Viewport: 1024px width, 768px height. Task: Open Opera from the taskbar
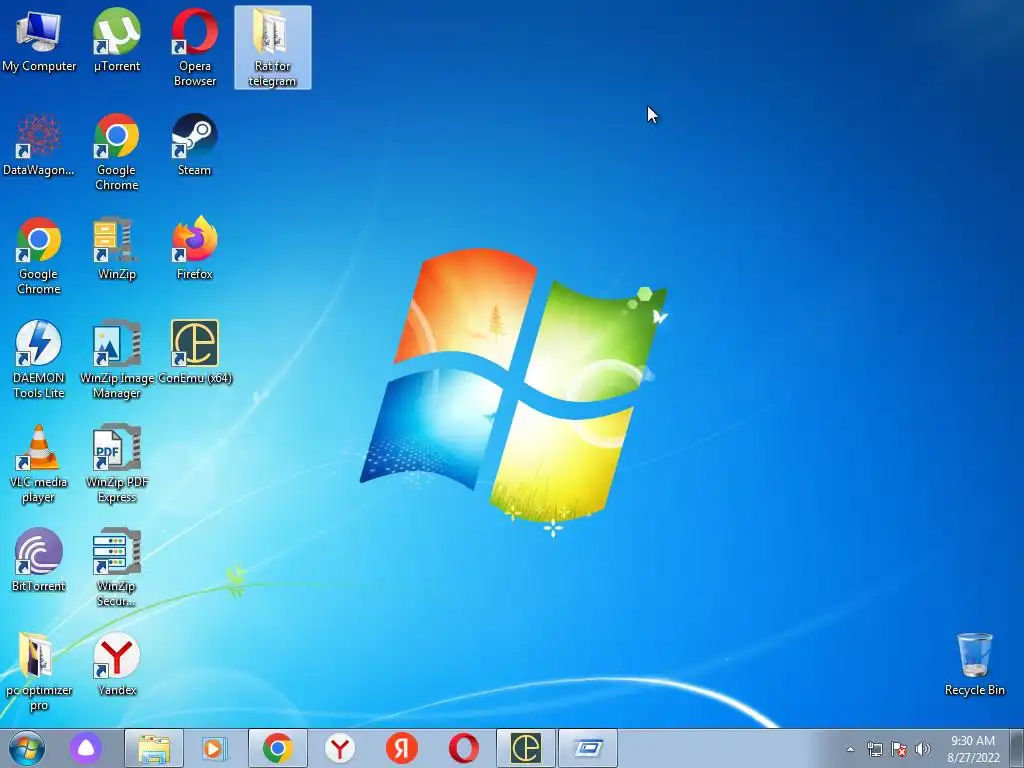(464, 748)
